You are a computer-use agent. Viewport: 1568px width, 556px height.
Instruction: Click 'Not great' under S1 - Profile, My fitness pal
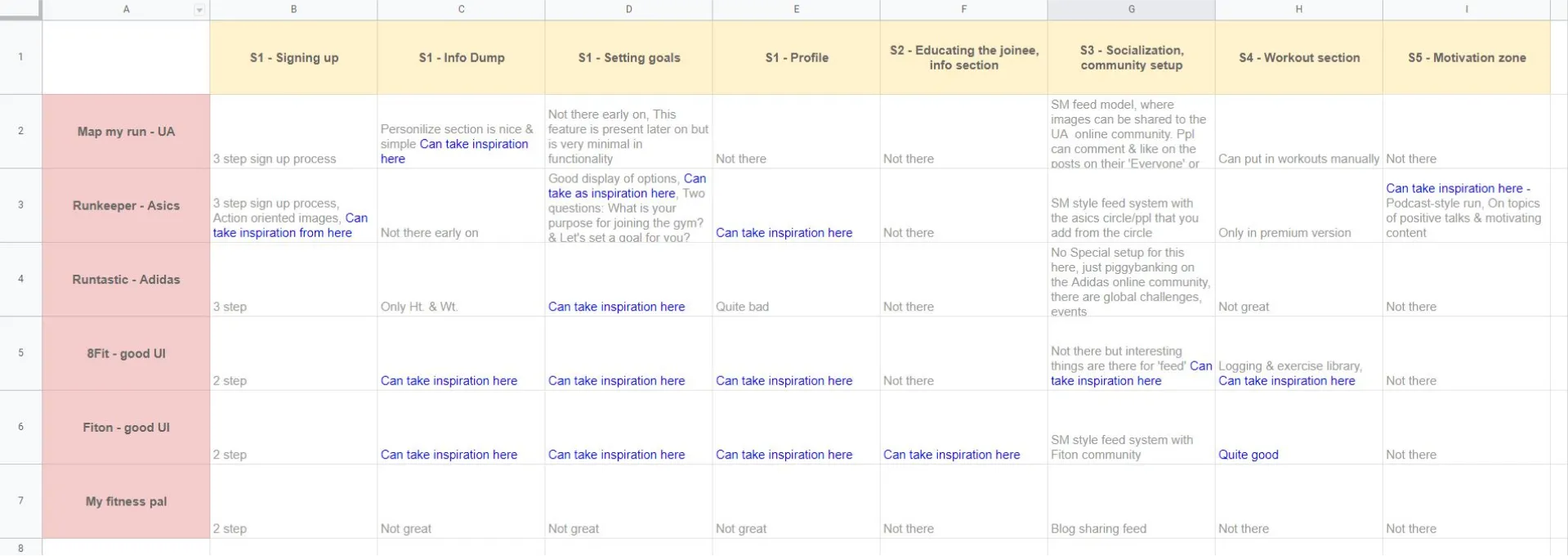(x=796, y=501)
